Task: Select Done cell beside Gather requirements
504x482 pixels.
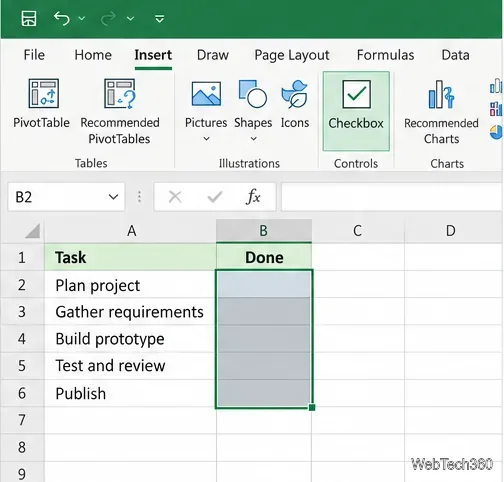Action: 264,311
